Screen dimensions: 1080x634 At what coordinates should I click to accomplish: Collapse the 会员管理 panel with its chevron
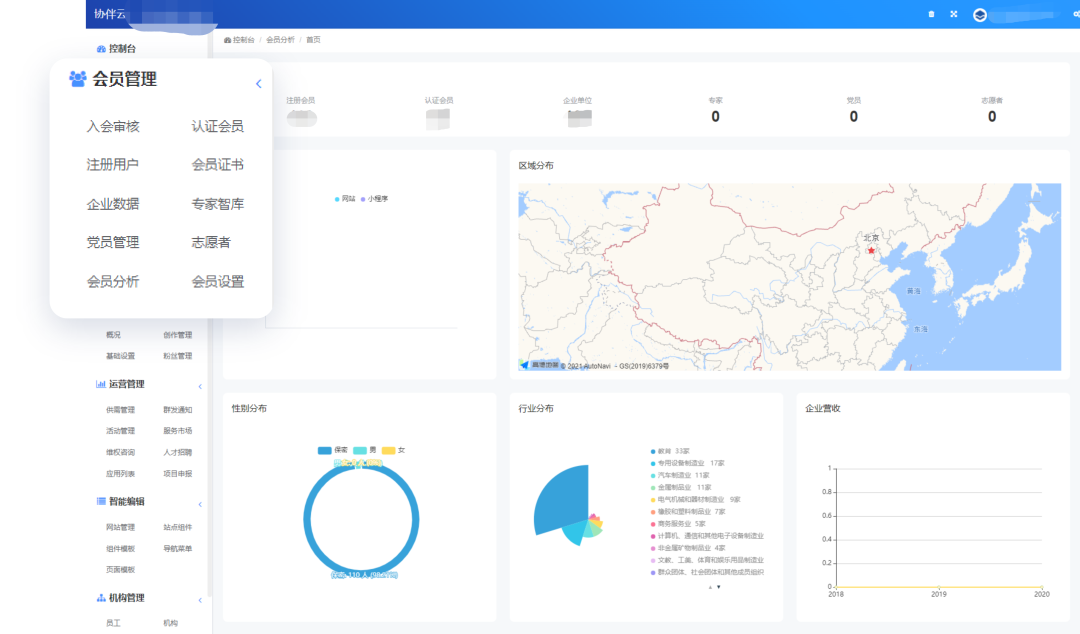(258, 84)
